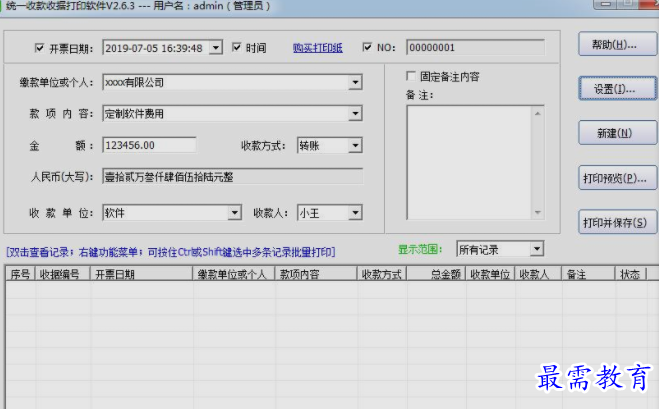Click inside the 备注 text area
659x409 pixels.
(469, 162)
